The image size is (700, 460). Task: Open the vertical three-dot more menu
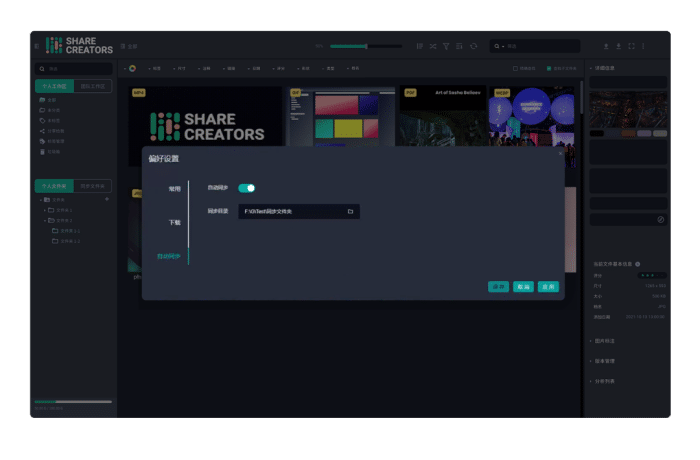pos(643,46)
